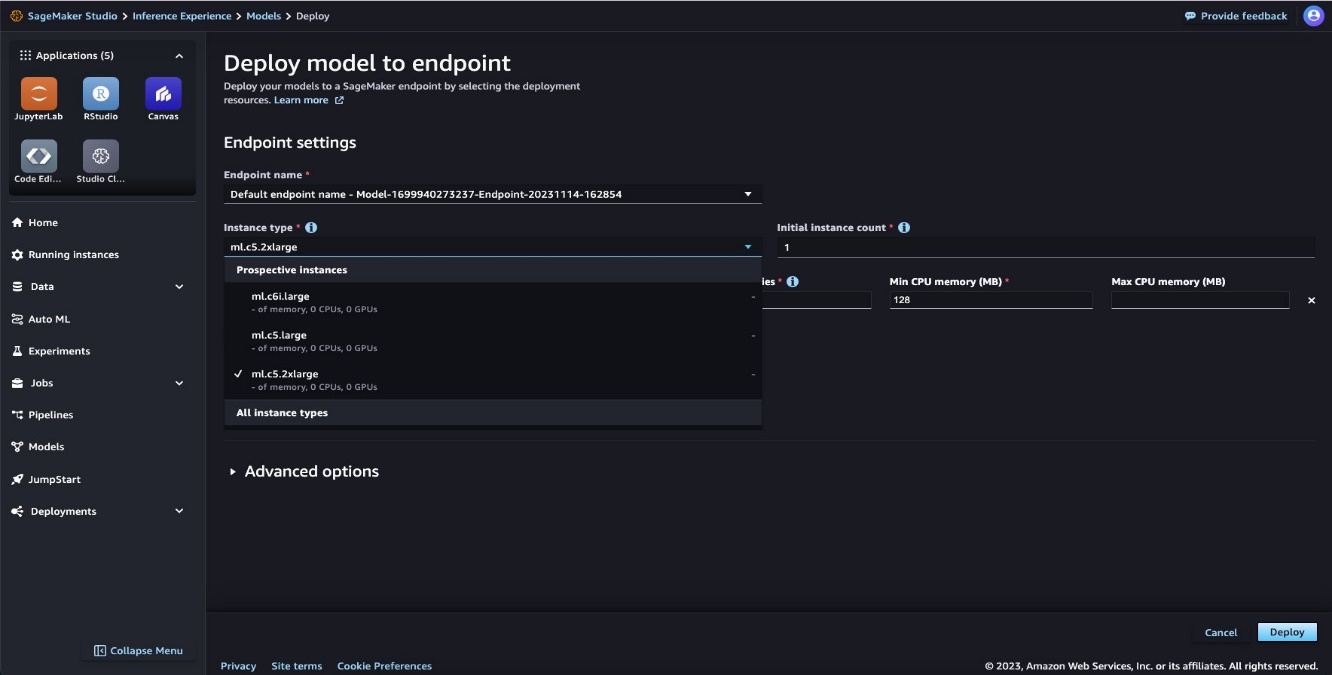Select the ml.c6i.large instance option
Viewport: 1332px width, 675px height.
[x=493, y=302]
